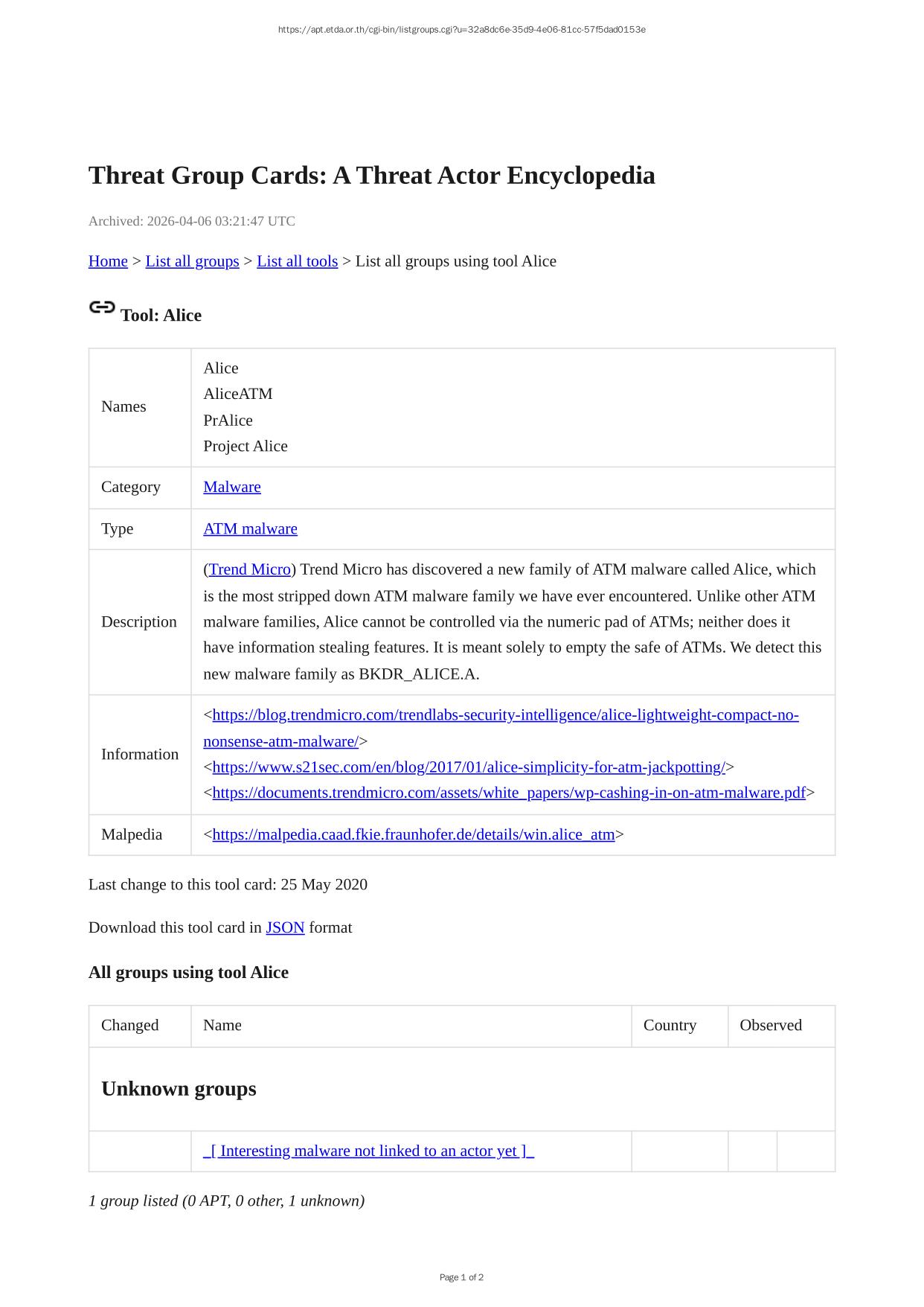Open the blog.trendmicro.com Alice article link
This screenshot has height=1307, width=924.
tap(505, 715)
